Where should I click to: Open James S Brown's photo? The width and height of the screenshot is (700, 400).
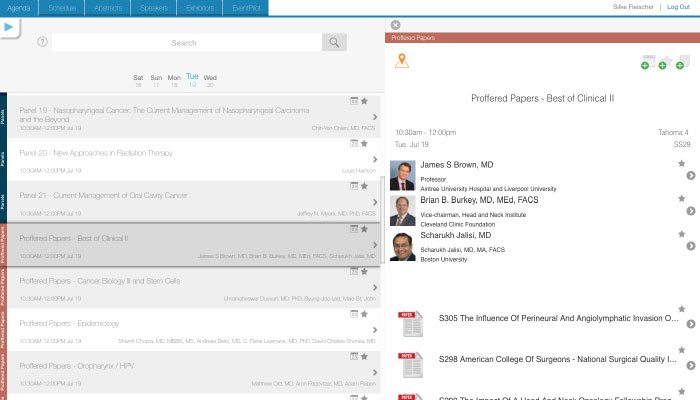(x=403, y=176)
